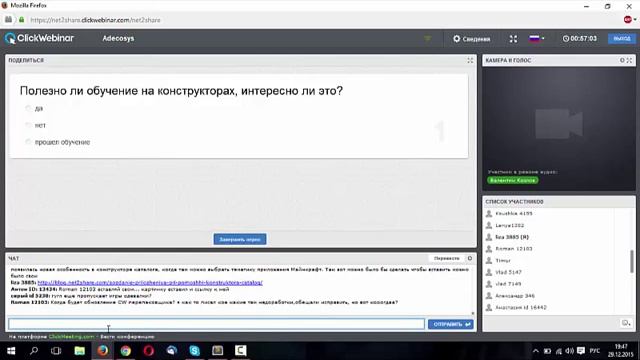Viewport: 640px width, 360px height.
Task: Open the taskbar clock and date
Action: click(x=620, y=351)
